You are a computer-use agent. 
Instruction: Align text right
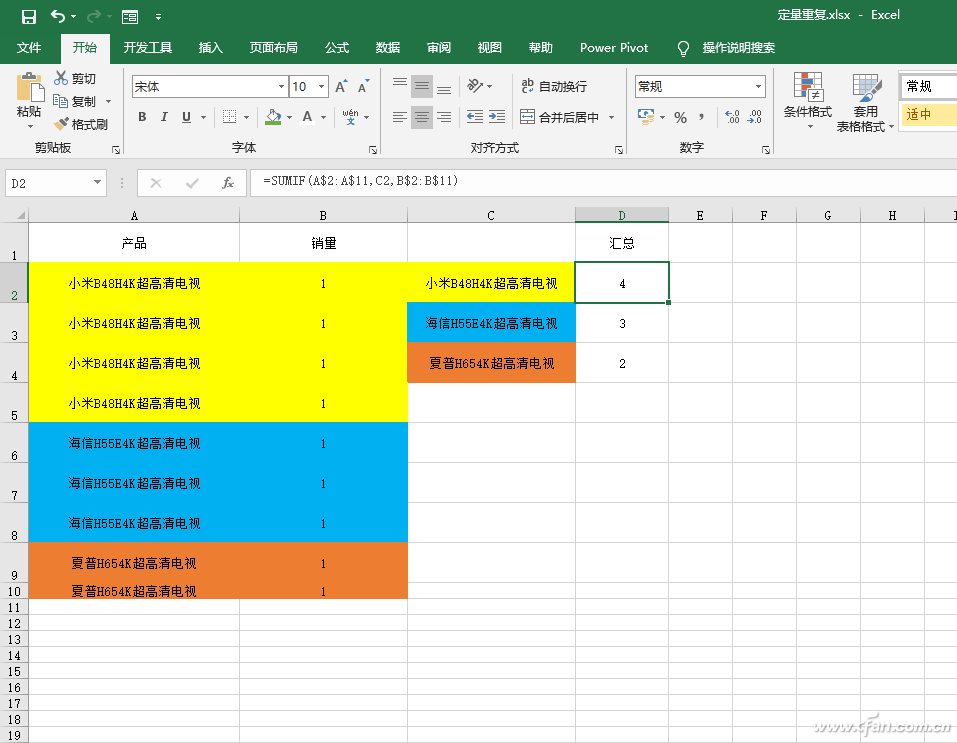point(444,117)
